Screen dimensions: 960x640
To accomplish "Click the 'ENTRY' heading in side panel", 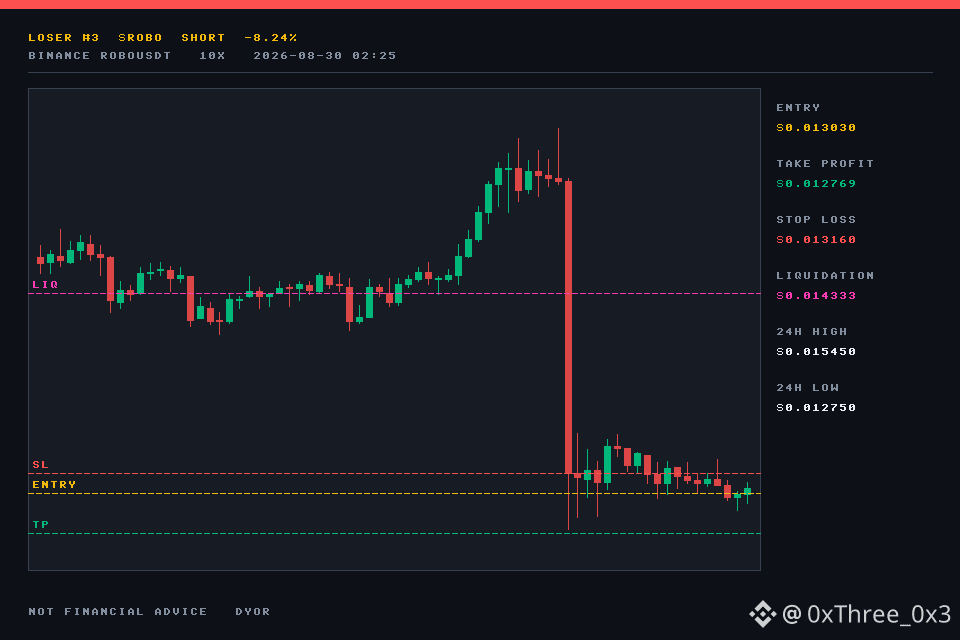I will (798, 108).
